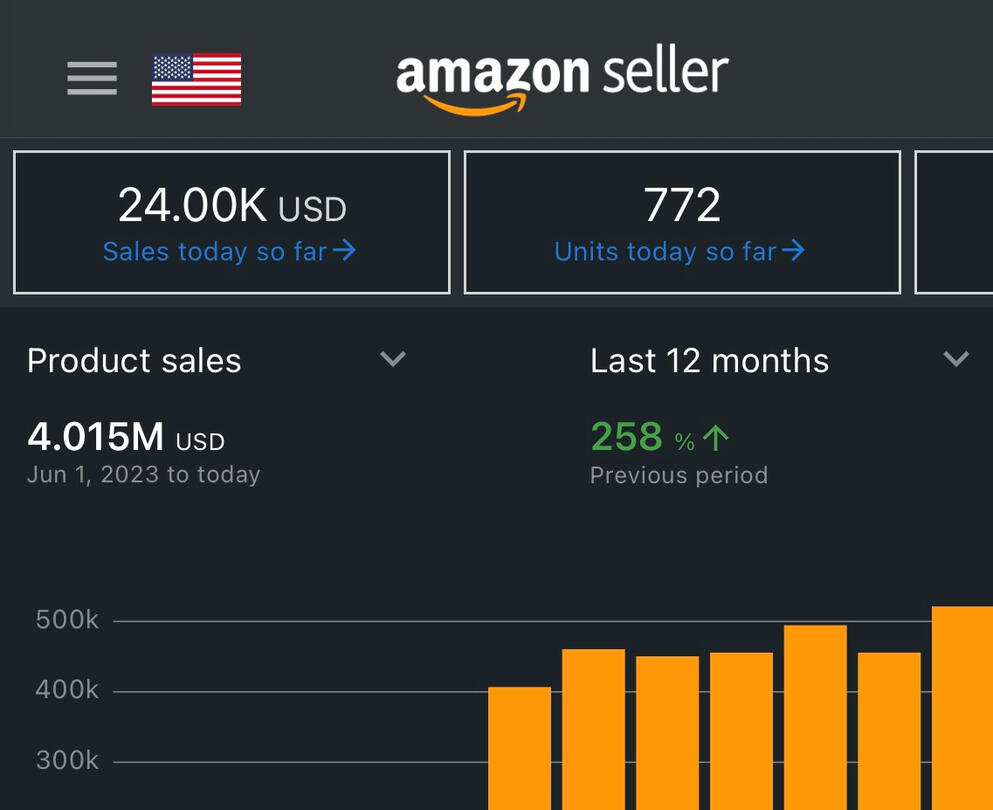
Task: Click the arrow after "Units today so far"
Action: [793, 251]
